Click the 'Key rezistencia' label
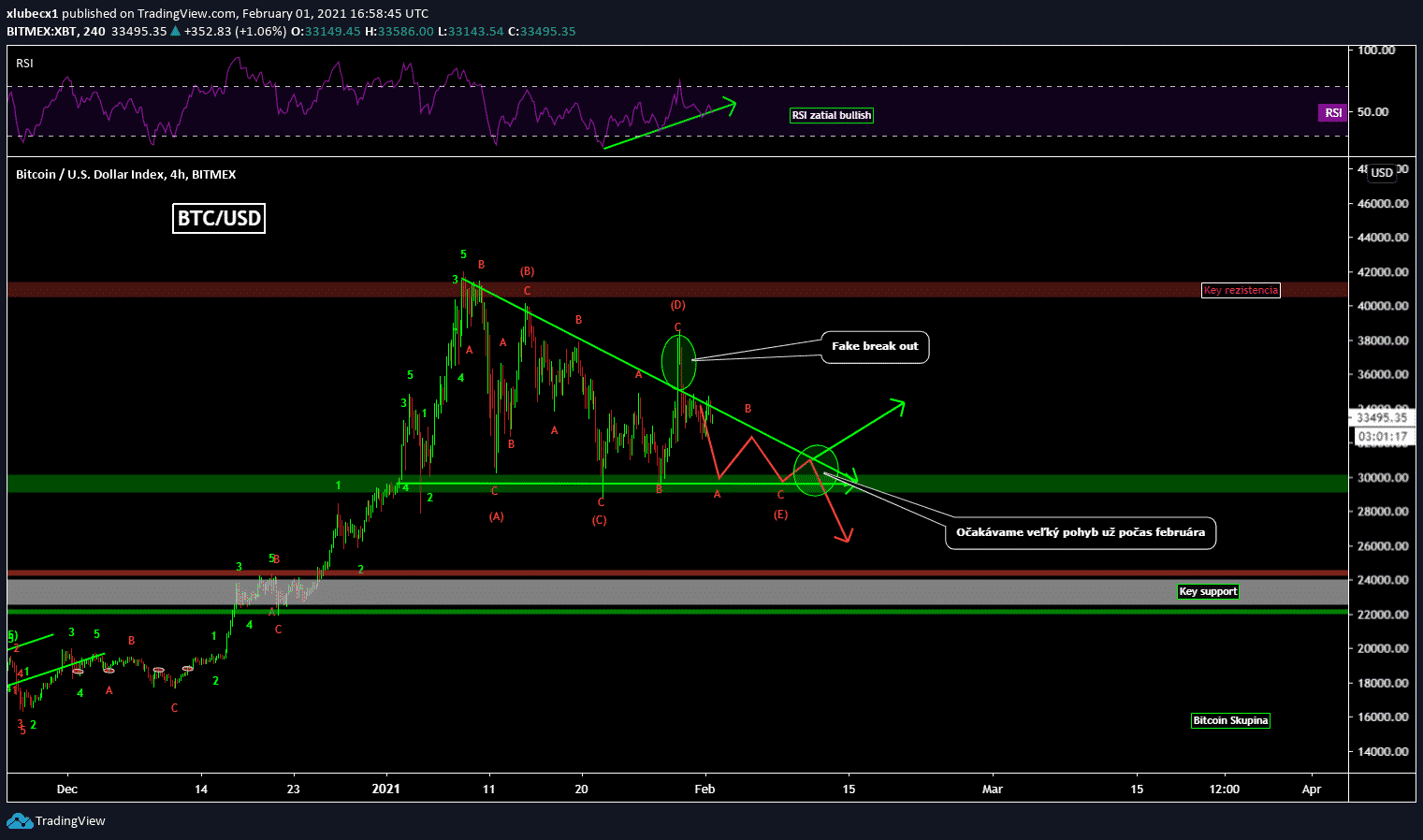The image size is (1423, 840). [x=1240, y=290]
